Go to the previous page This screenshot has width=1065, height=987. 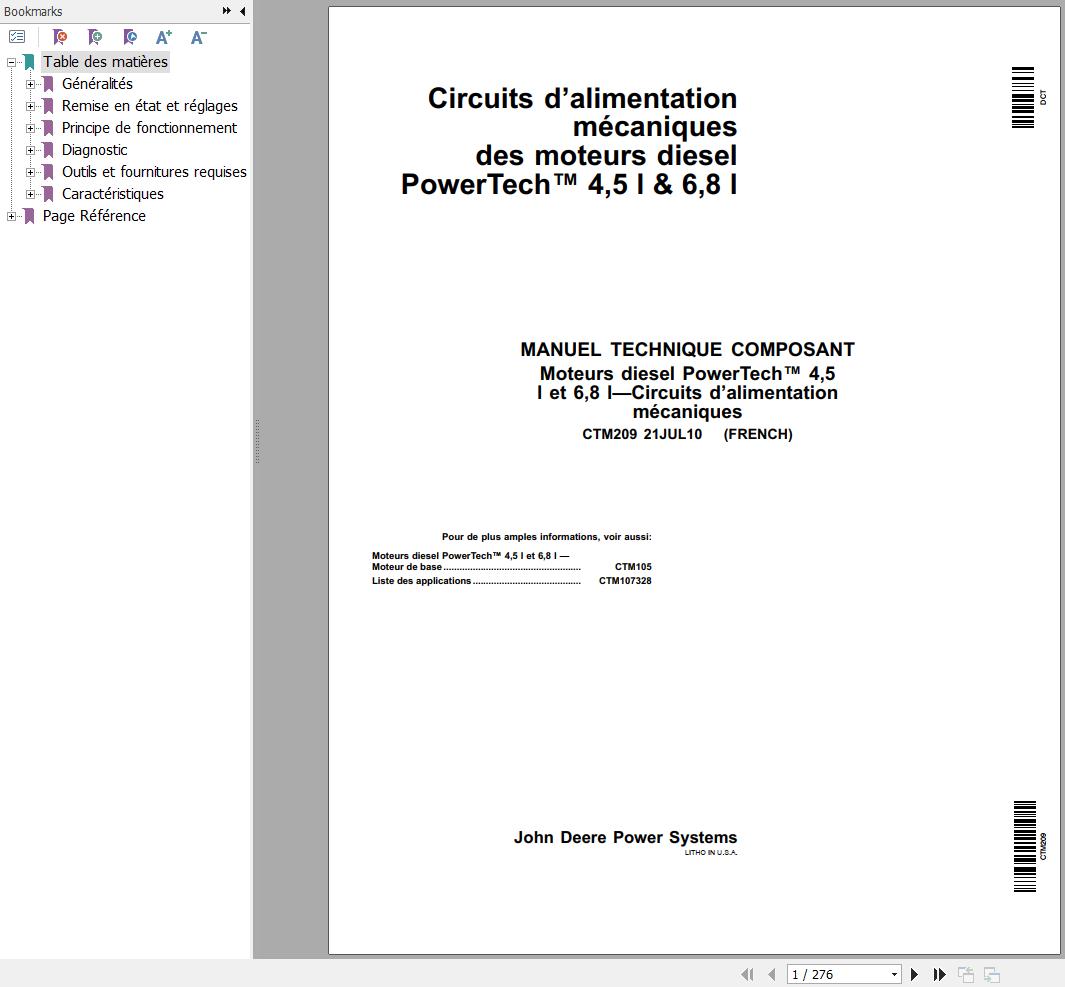[772, 974]
